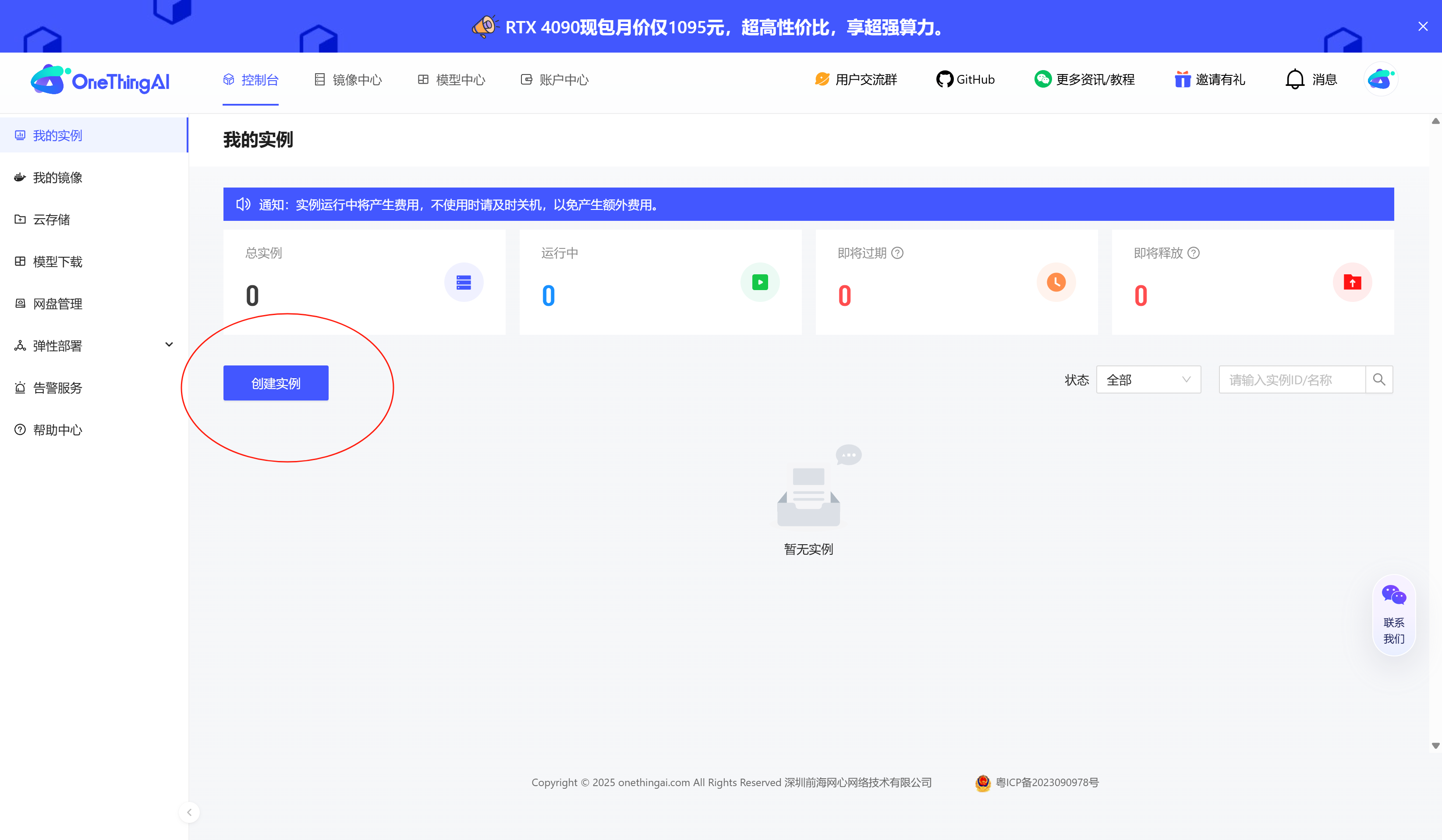Open the 账户中心 tab
Image resolution: width=1442 pixels, height=840 pixels.
554,80
